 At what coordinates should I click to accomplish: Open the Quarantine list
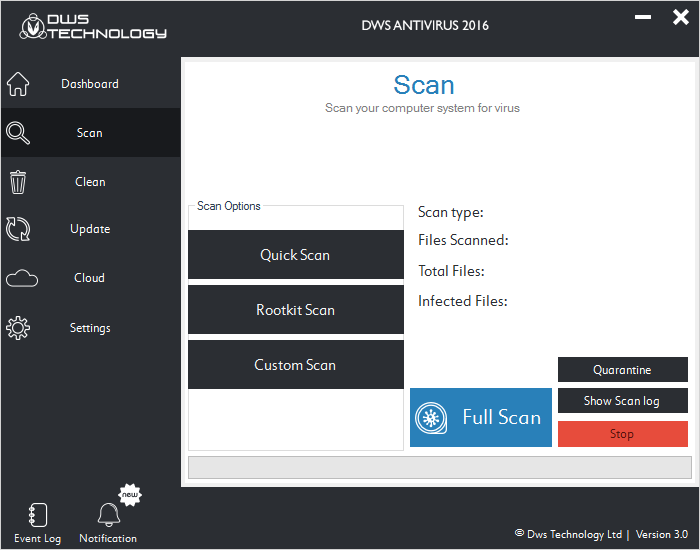click(x=623, y=370)
